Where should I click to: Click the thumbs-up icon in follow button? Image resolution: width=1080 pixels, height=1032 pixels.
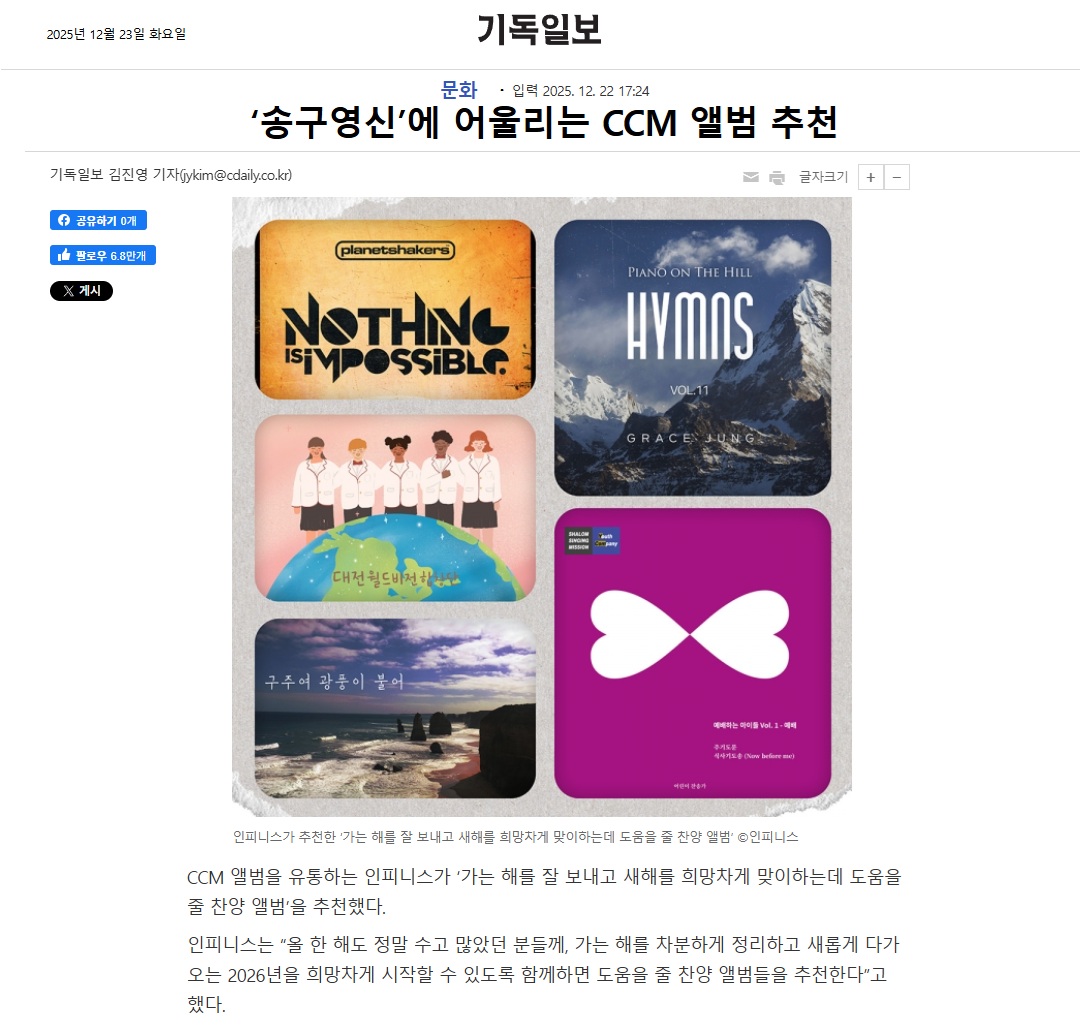[x=64, y=255]
